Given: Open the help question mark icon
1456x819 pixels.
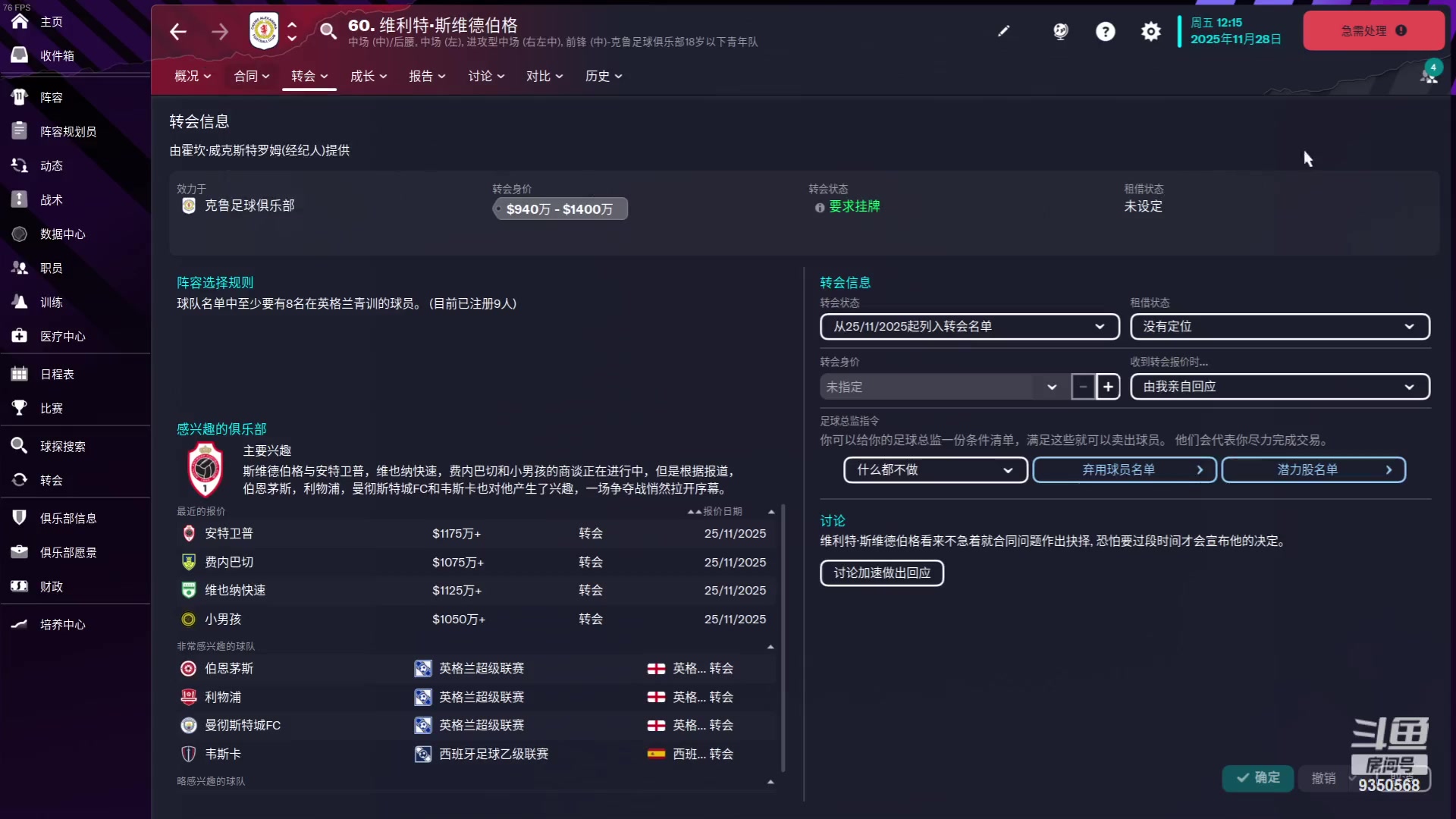Looking at the screenshot, I should coord(1105,31).
